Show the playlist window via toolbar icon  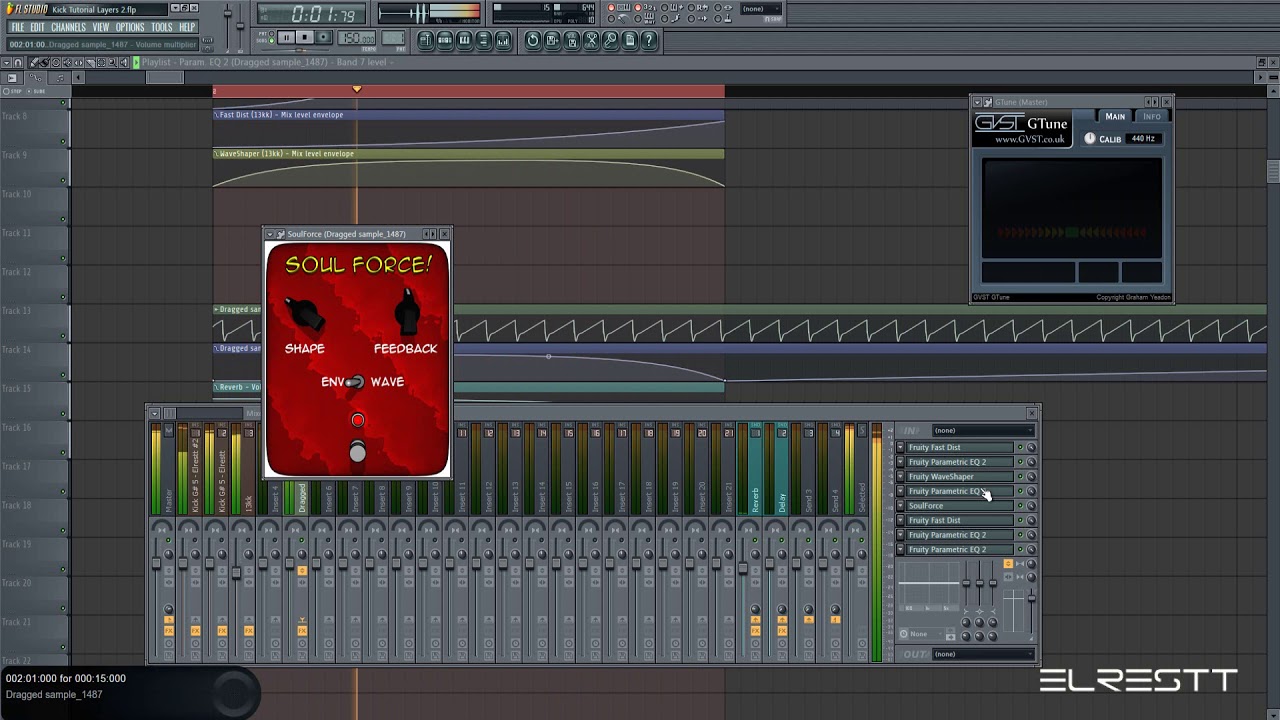[x=425, y=40]
